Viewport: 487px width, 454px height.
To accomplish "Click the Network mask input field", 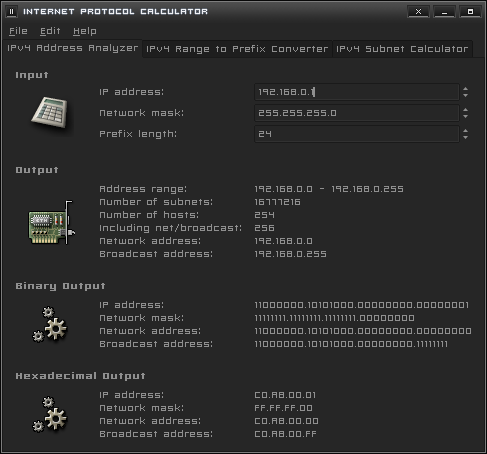I will (357, 113).
